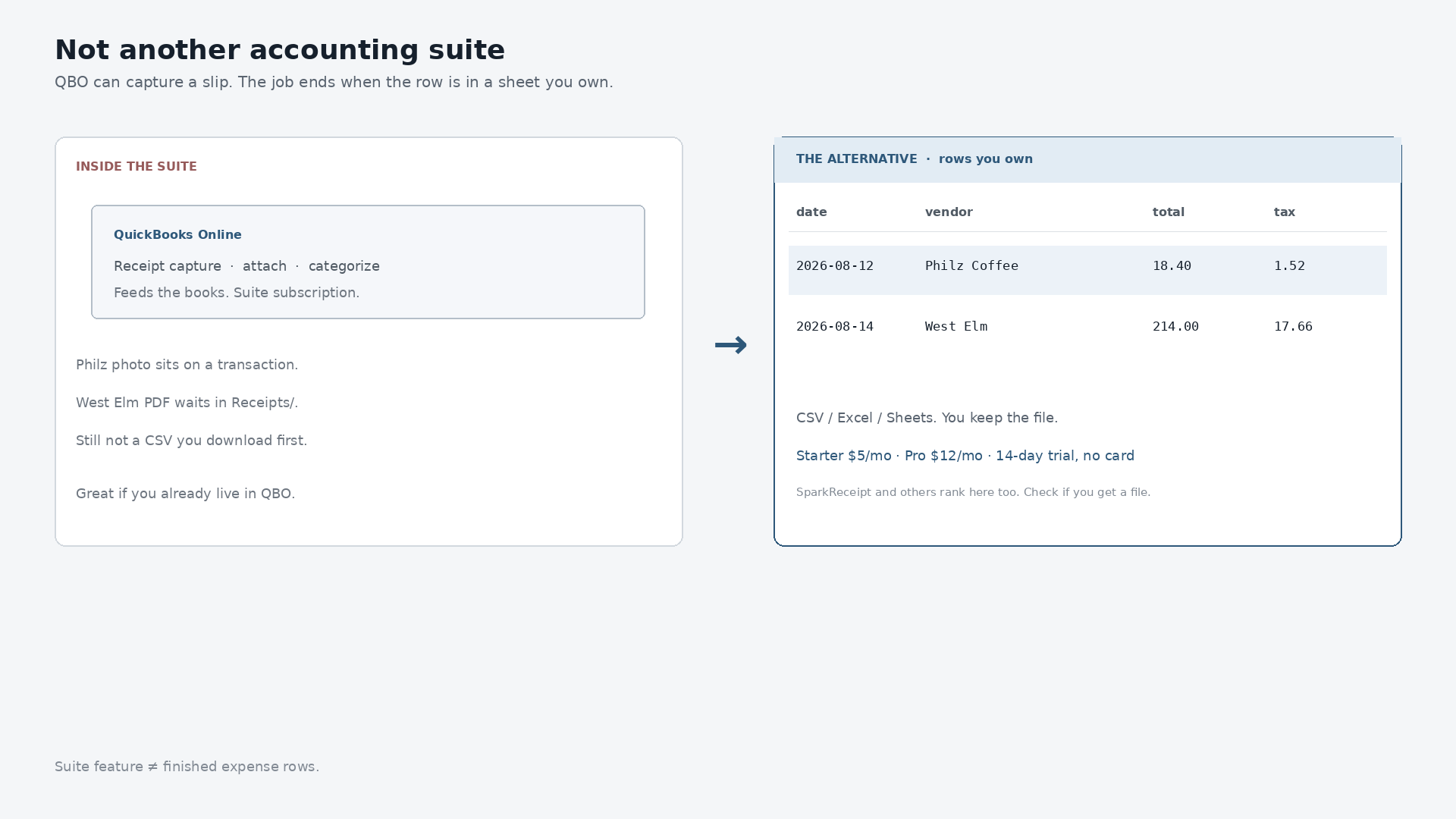
Task: Click the 'vendor' column header
Action: [949, 212]
